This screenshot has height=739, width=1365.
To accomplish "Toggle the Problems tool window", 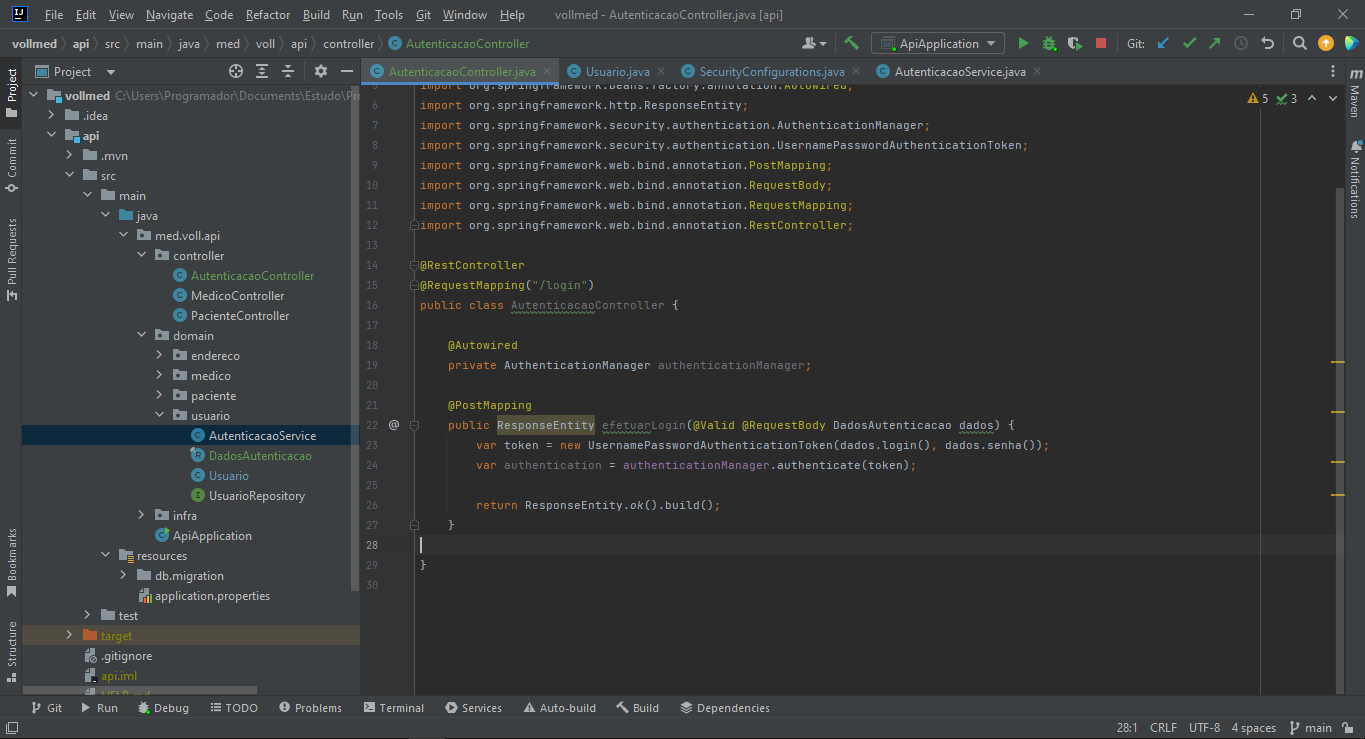I will [310, 707].
